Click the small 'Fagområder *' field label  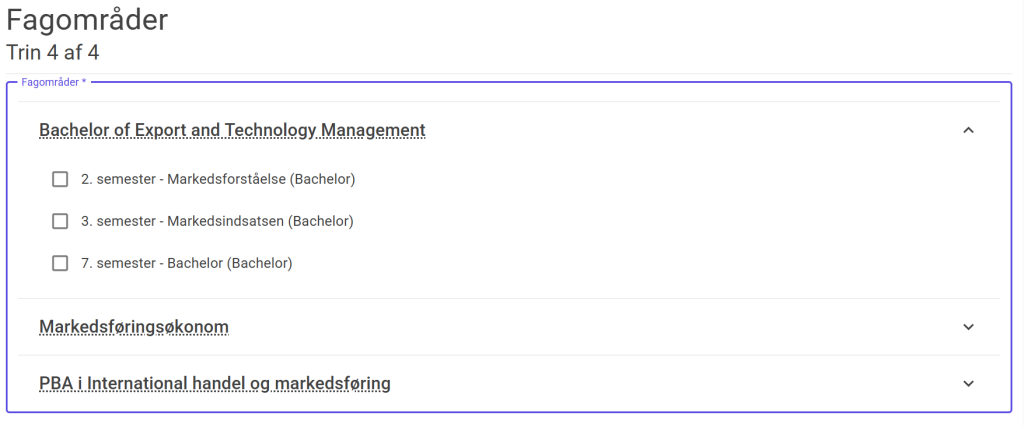[x=54, y=82]
